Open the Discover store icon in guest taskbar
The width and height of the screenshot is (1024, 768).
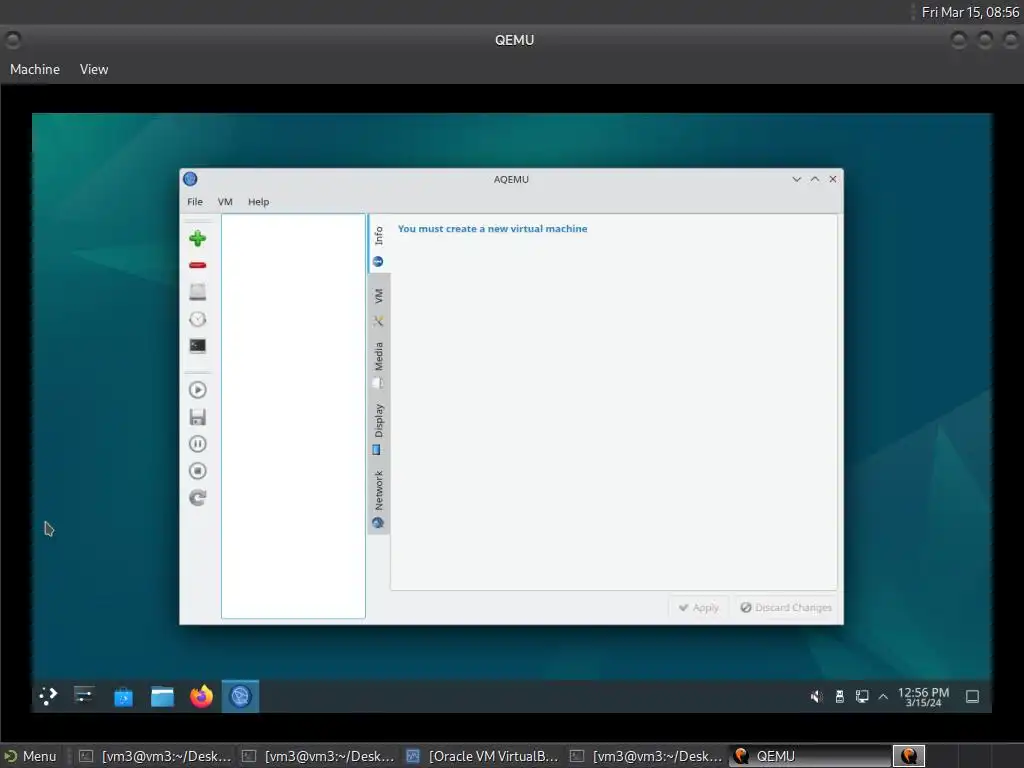point(123,697)
